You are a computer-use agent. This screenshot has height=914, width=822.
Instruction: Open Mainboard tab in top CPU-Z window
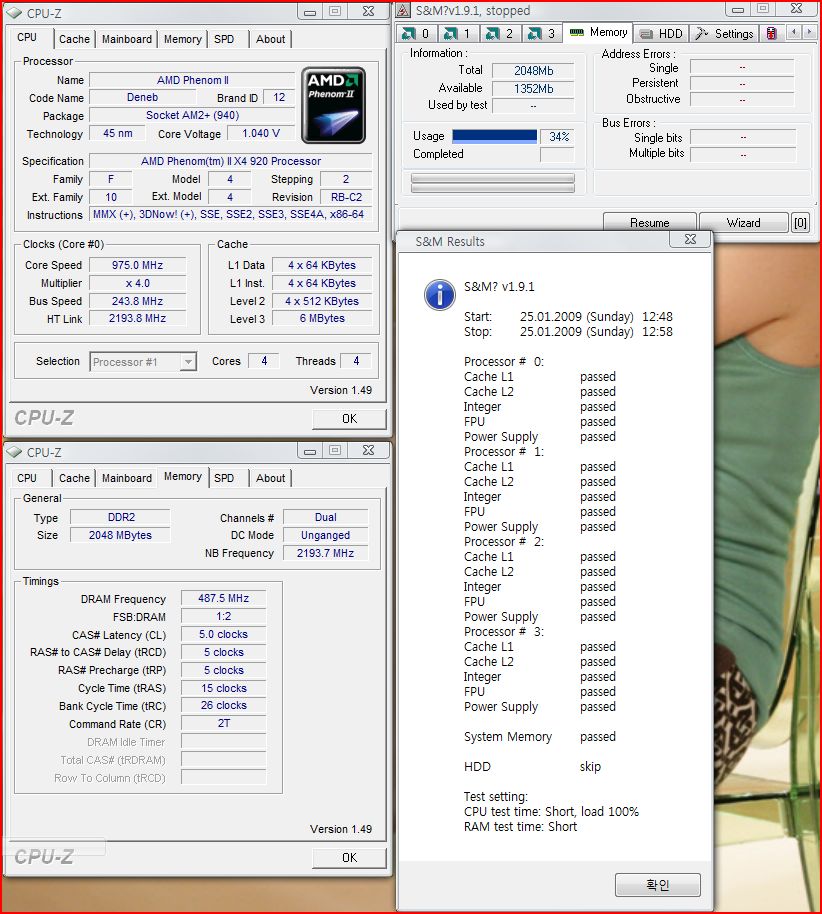127,39
